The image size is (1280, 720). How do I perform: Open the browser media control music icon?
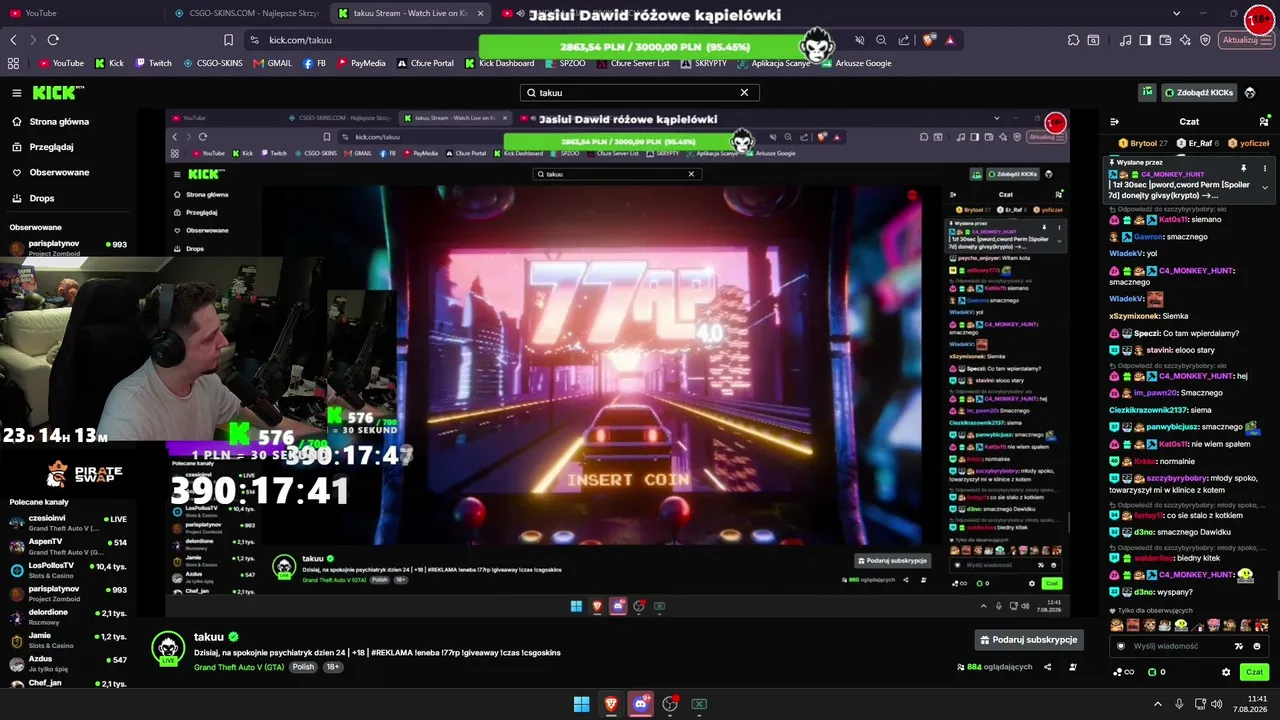(x=1126, y=40)
